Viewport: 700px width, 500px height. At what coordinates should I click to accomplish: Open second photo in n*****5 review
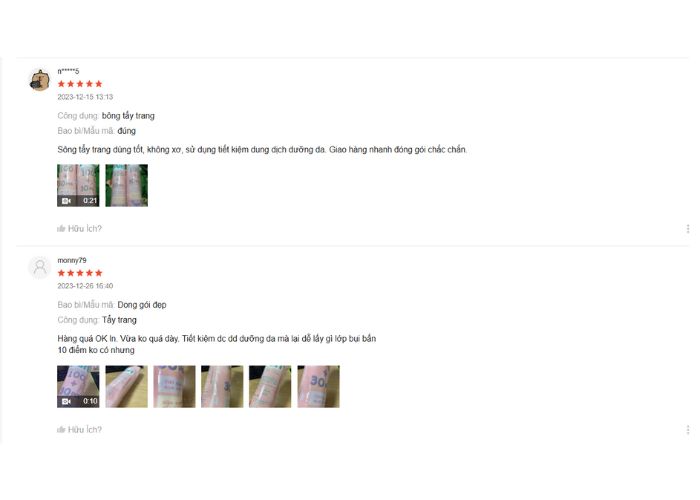126,185
